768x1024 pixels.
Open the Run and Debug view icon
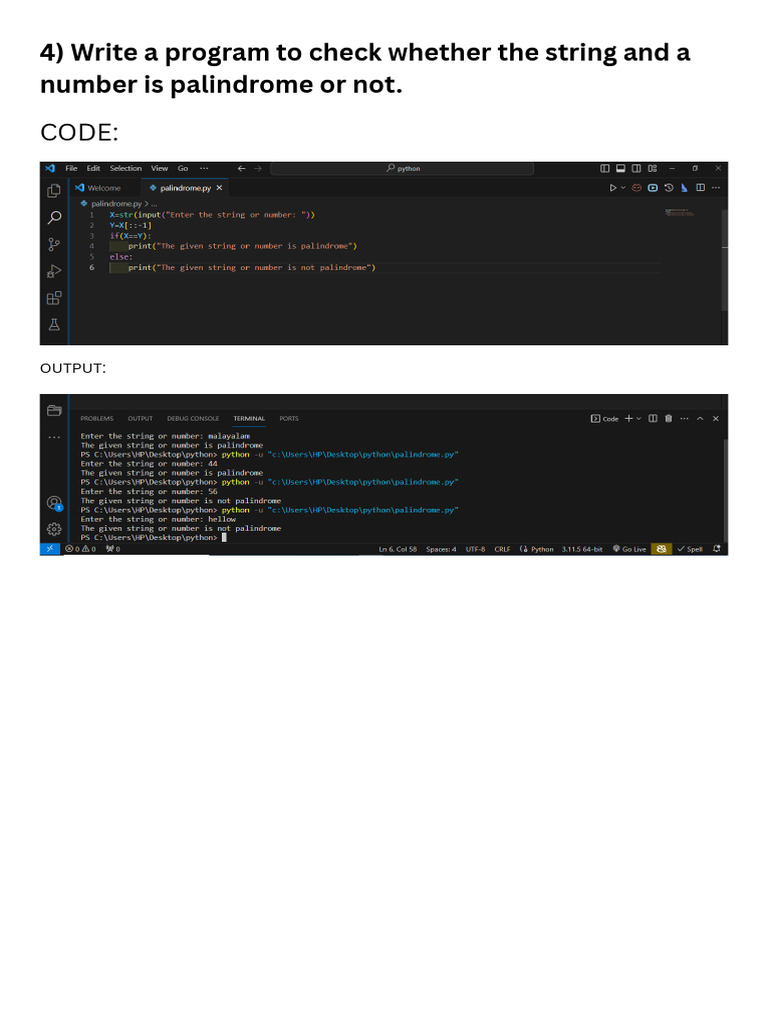point(54,271)
